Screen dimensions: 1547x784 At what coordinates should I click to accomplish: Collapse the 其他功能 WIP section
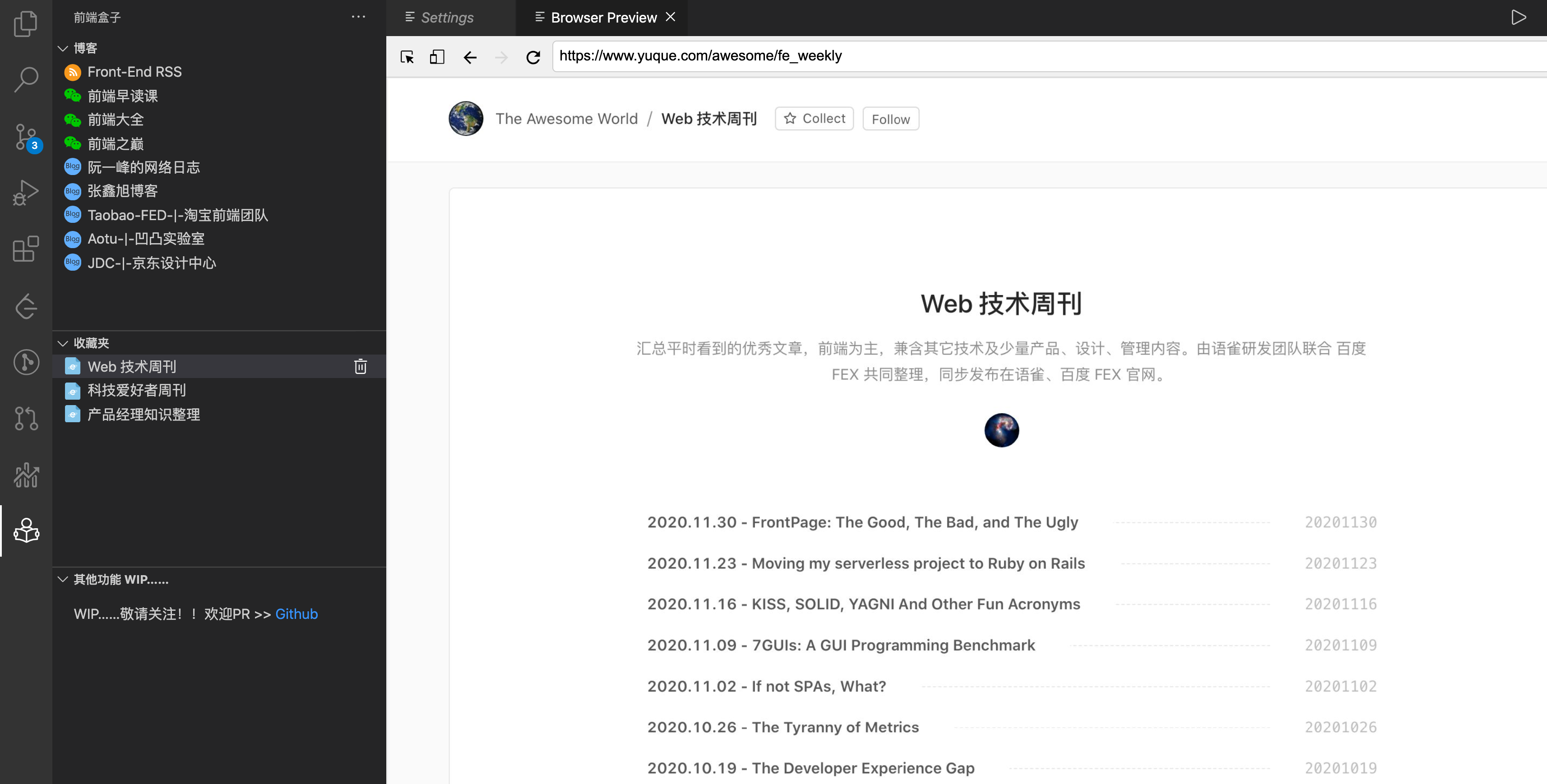(62, 579)
